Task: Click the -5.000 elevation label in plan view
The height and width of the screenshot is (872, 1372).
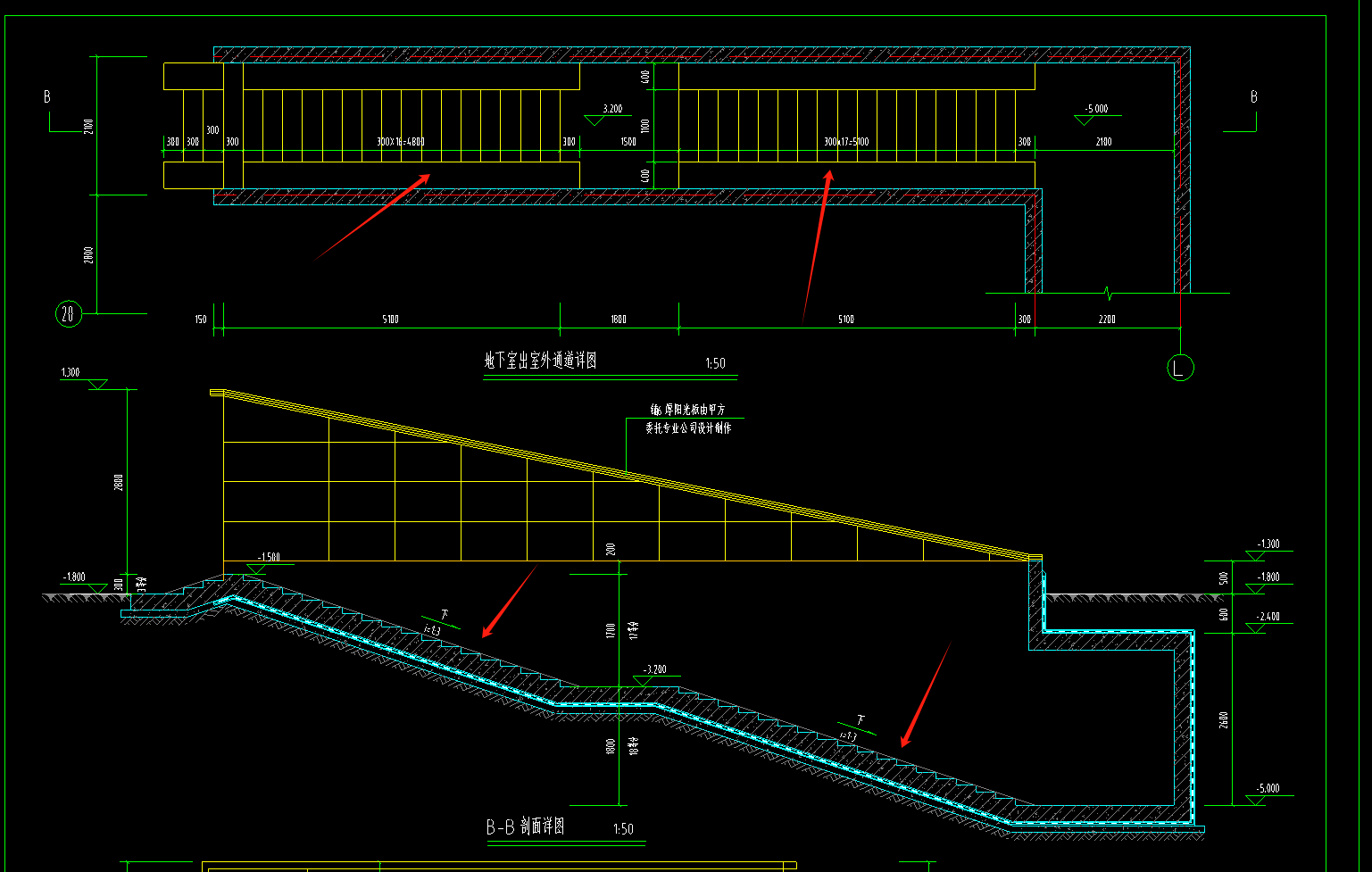Action: (1096, 109)
